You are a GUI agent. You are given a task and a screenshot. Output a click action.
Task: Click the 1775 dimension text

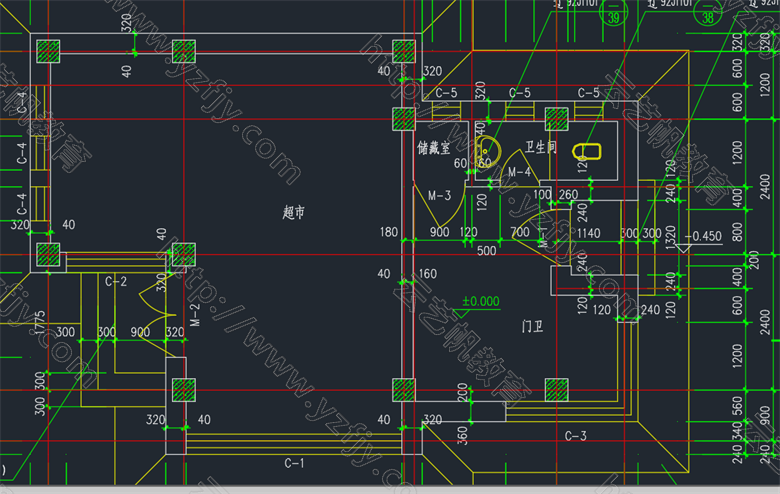coord(40,323)
